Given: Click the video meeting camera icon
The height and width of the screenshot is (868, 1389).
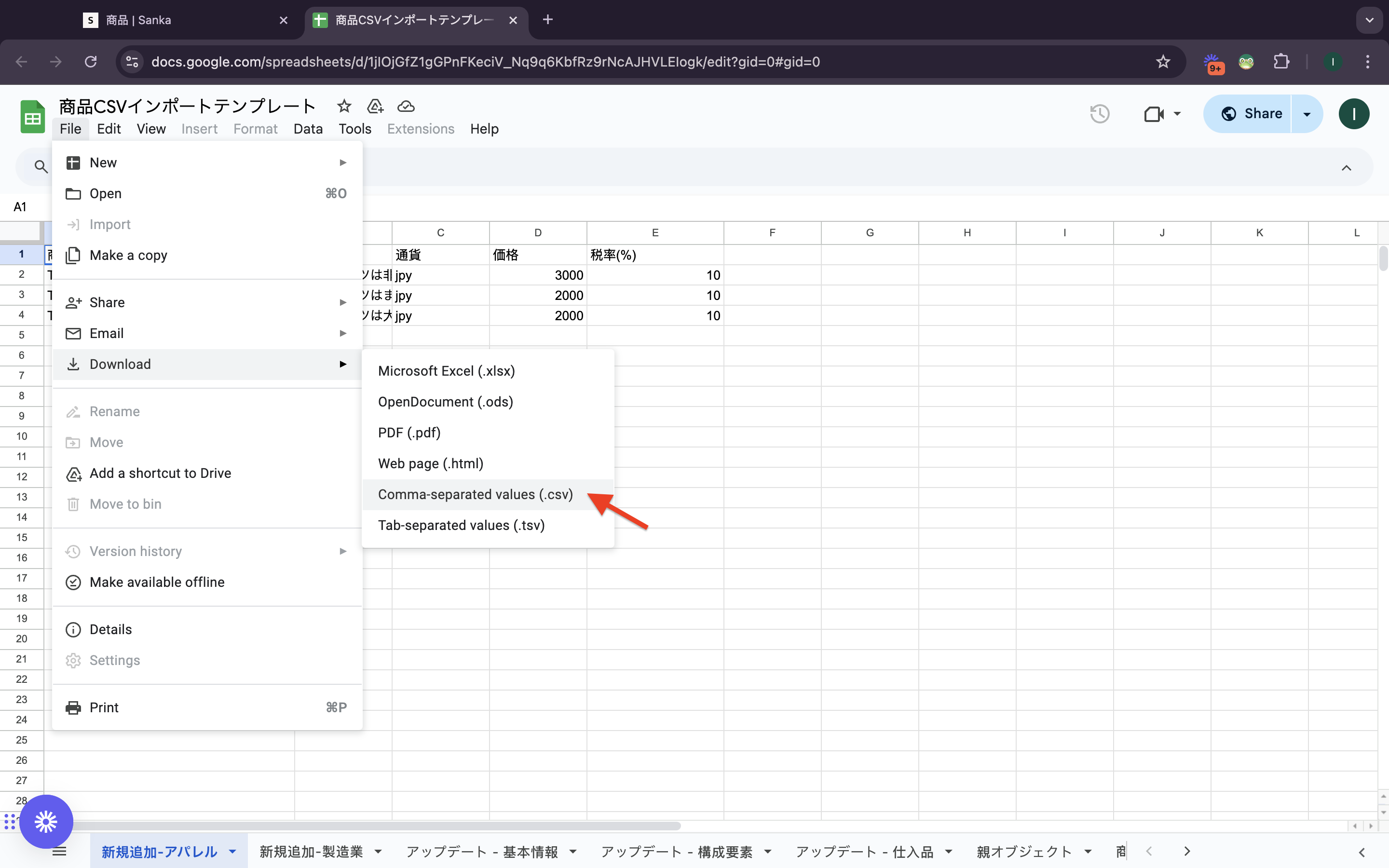Looking at the screenshot, I should pyautogui.click(x=1154, y=114).
